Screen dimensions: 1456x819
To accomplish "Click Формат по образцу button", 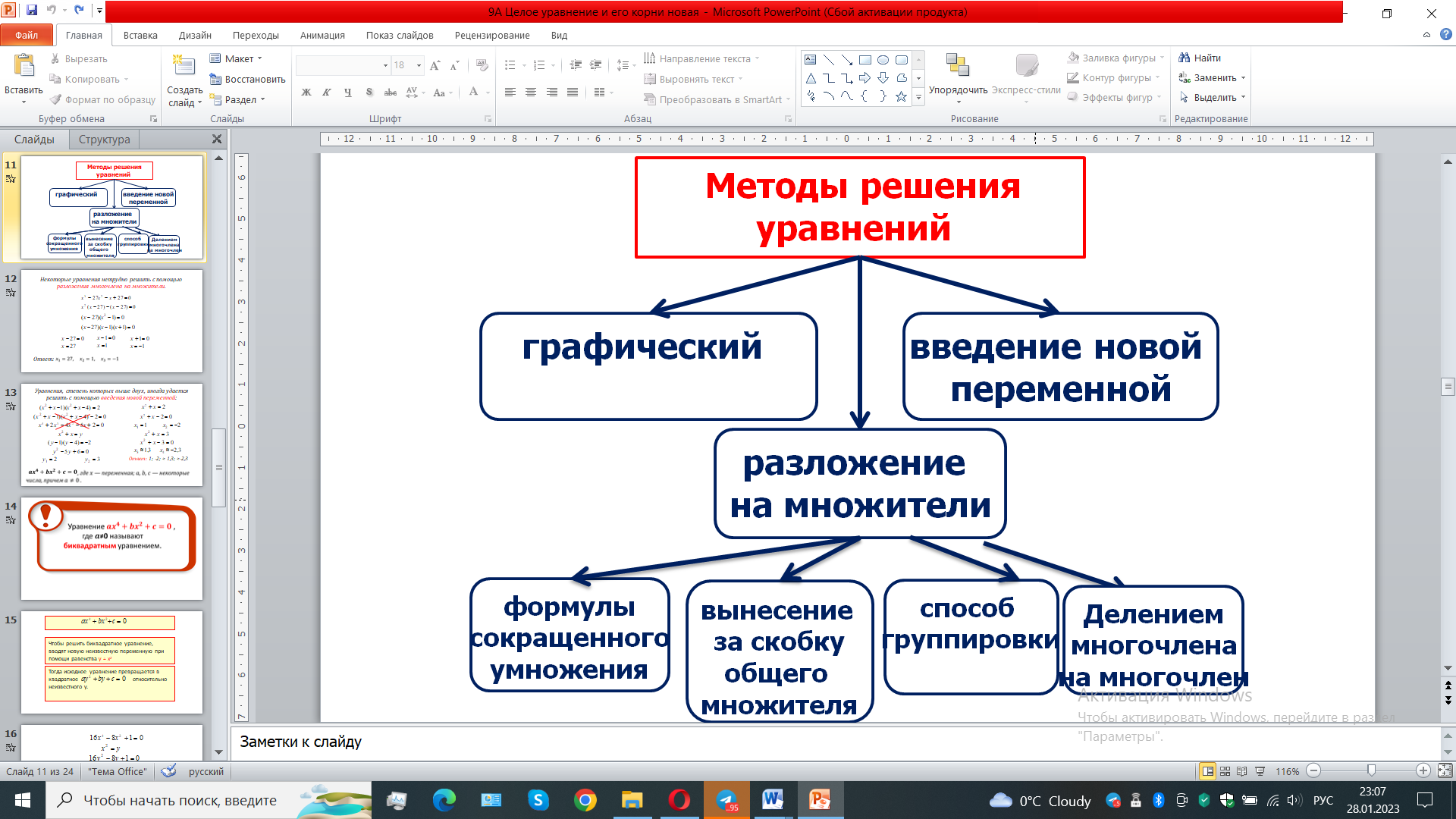I will click(x=102, y=99).
